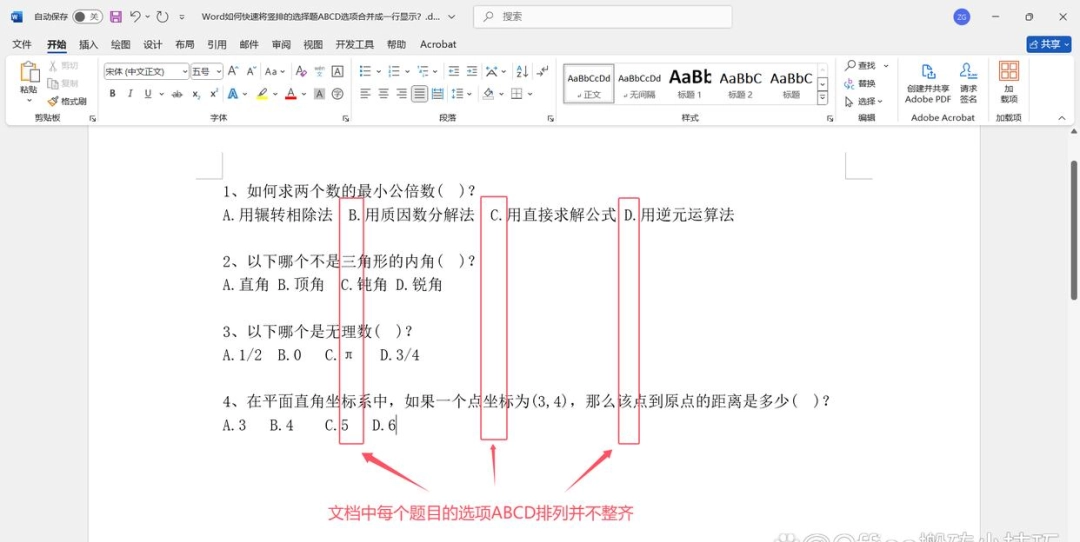
Task: Toggle Italic formatting
Action: click(x=130, y=94)
